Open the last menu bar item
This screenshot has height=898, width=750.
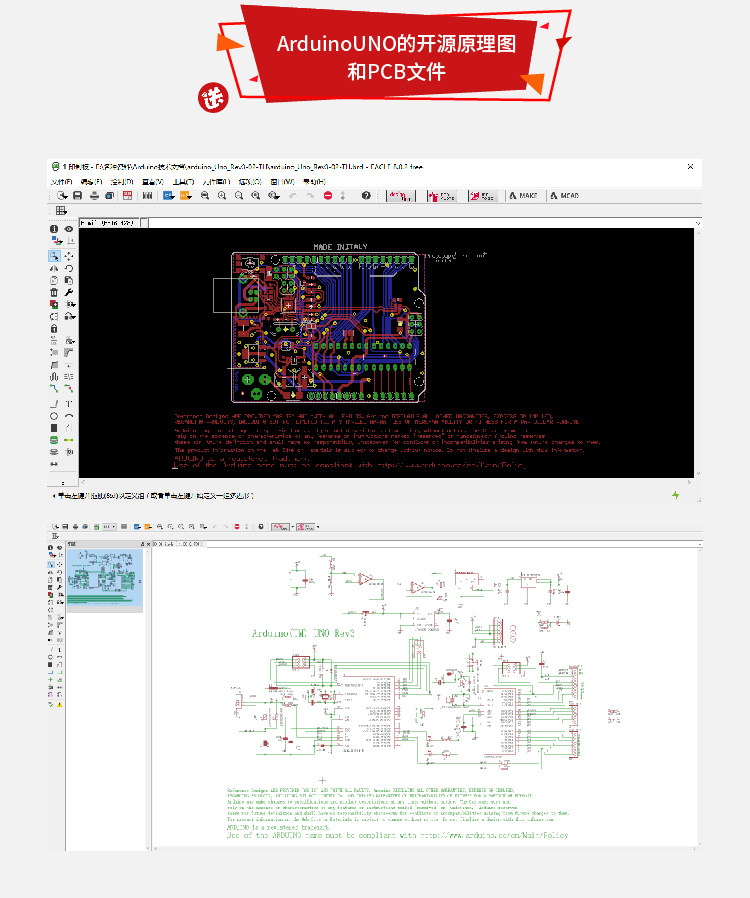[x=314, y=182]
